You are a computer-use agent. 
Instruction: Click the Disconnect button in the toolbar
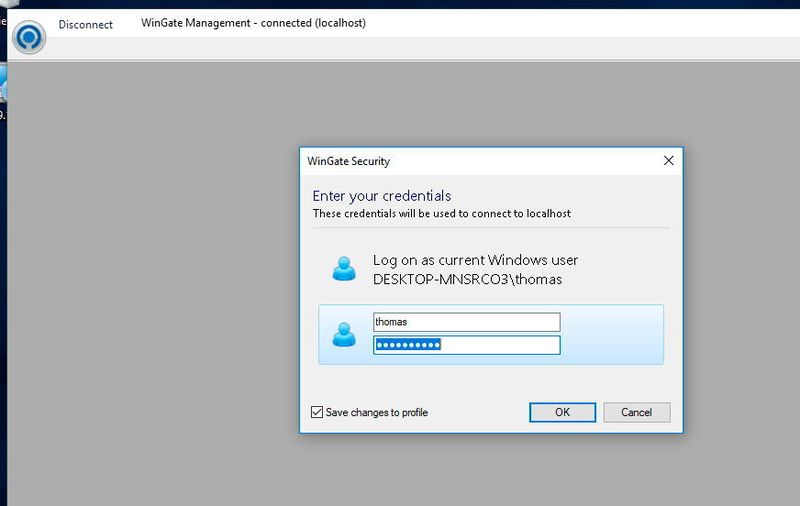[85, 24]
